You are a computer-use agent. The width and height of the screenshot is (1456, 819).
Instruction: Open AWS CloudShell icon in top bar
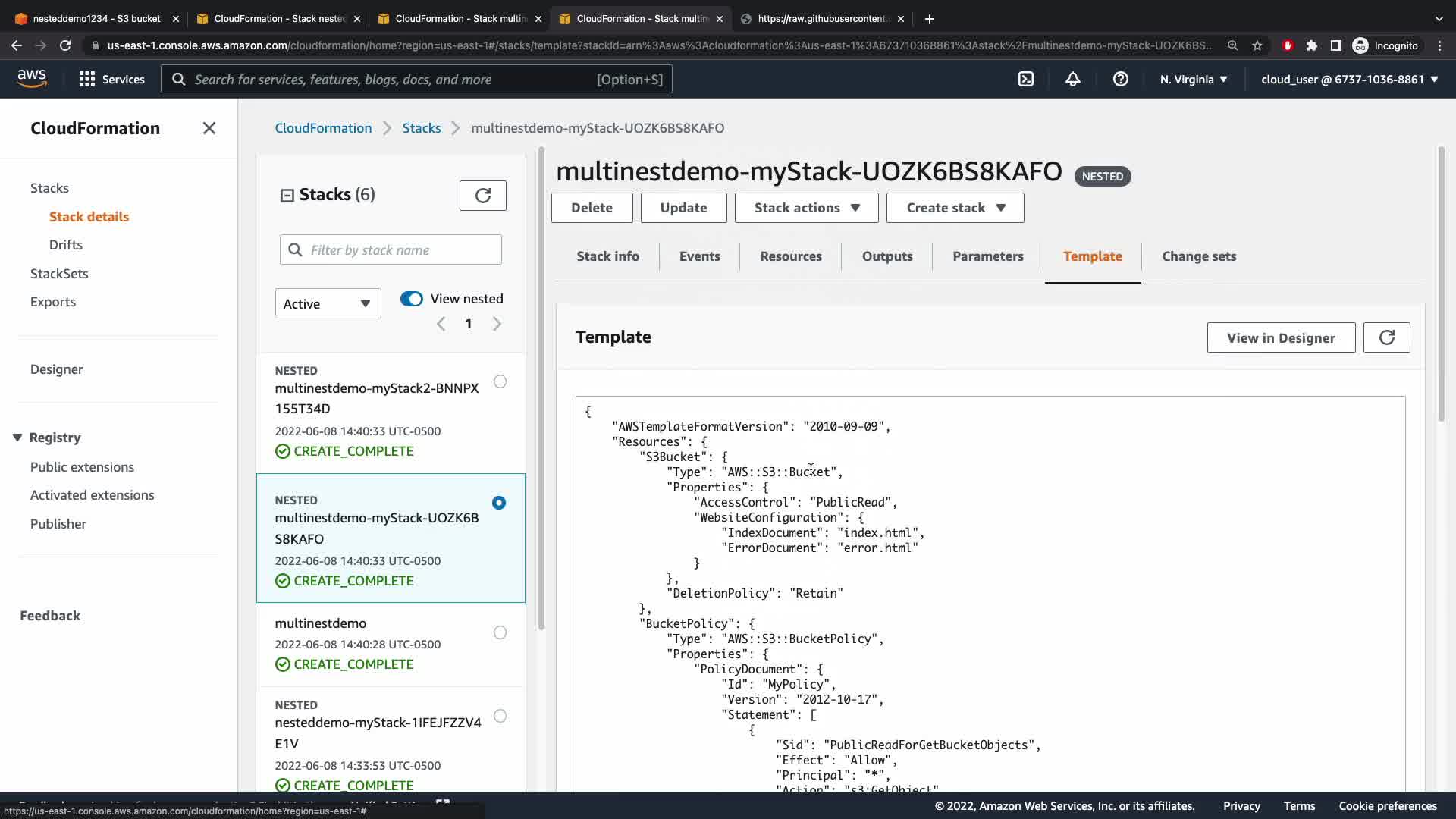coord(1025,79)
